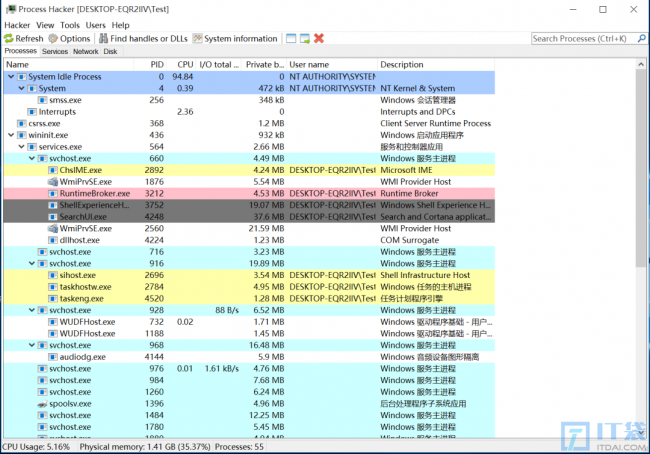Click the taskeng.exe process icon
This screenshot has width=650, height=454.
coord(53,299)
